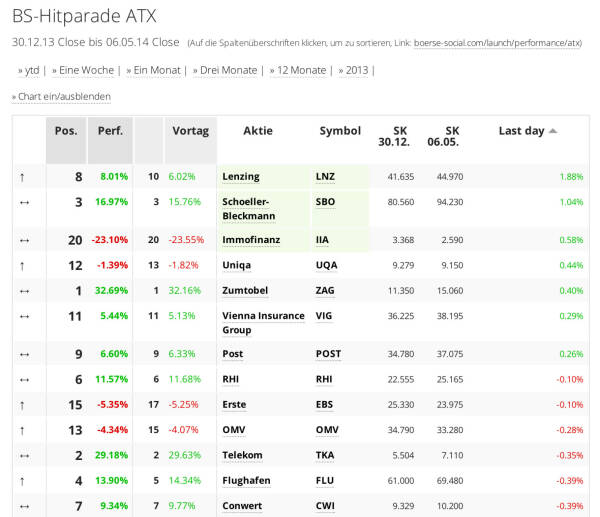Click the up arrow in Erste row
Viewport: 600px width, 517px height.
tap(23, 404)
